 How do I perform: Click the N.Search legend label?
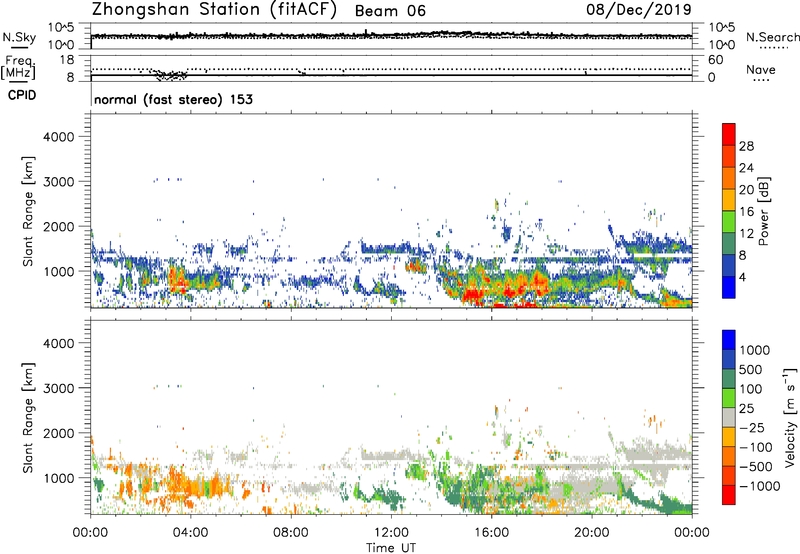(x=772, y=37)
